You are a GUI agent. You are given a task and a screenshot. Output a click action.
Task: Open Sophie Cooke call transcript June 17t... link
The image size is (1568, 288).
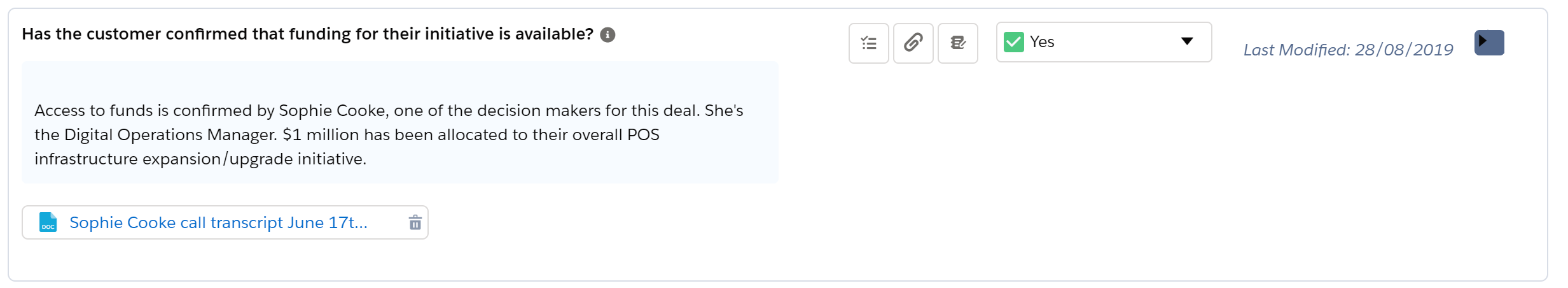pyautogui.click(x=218, y=222)
